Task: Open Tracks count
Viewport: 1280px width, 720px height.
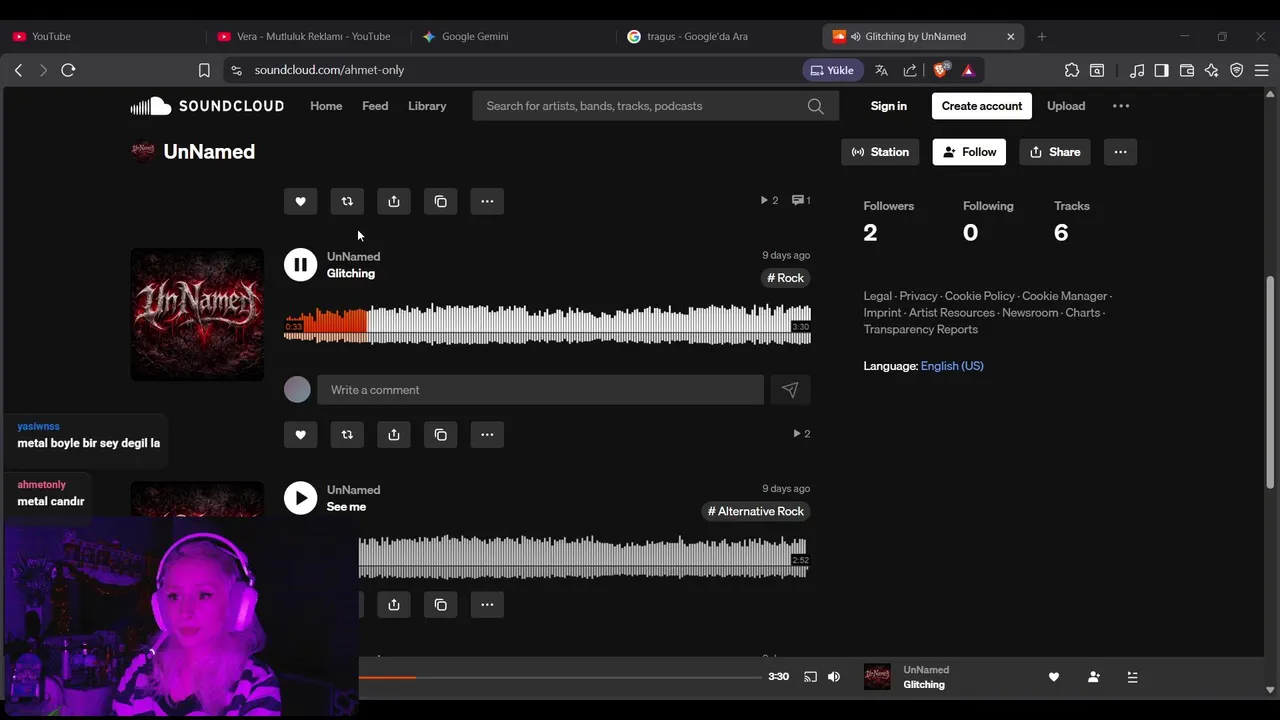Action: click(1071, 222)
